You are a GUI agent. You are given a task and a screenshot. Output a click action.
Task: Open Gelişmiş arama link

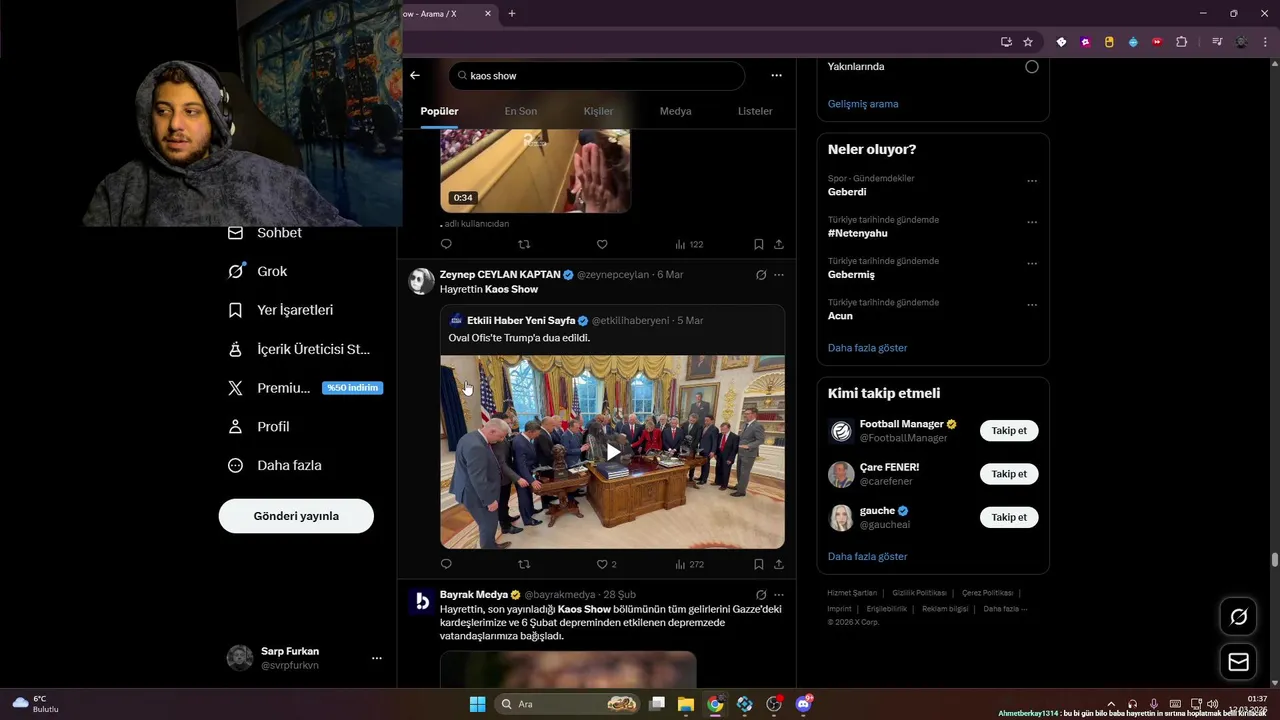pyautogui.click(x=863, y=104)
